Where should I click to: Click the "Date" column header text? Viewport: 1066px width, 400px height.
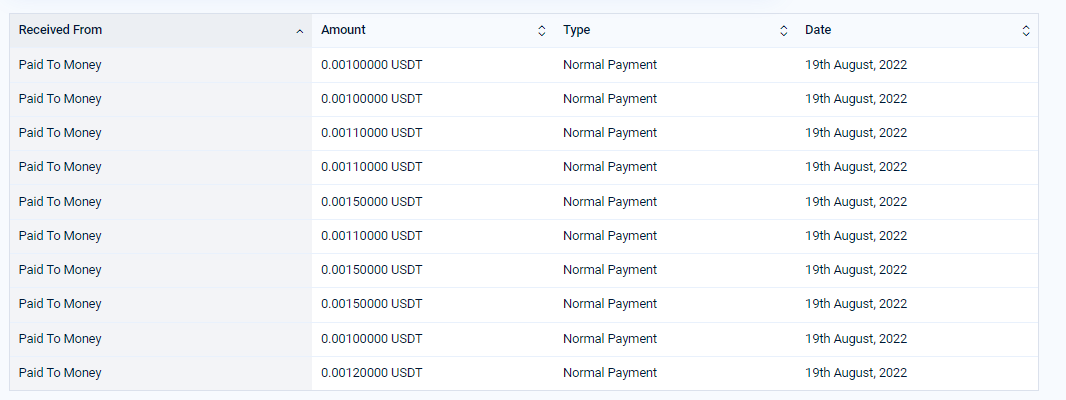pos(818,30)
